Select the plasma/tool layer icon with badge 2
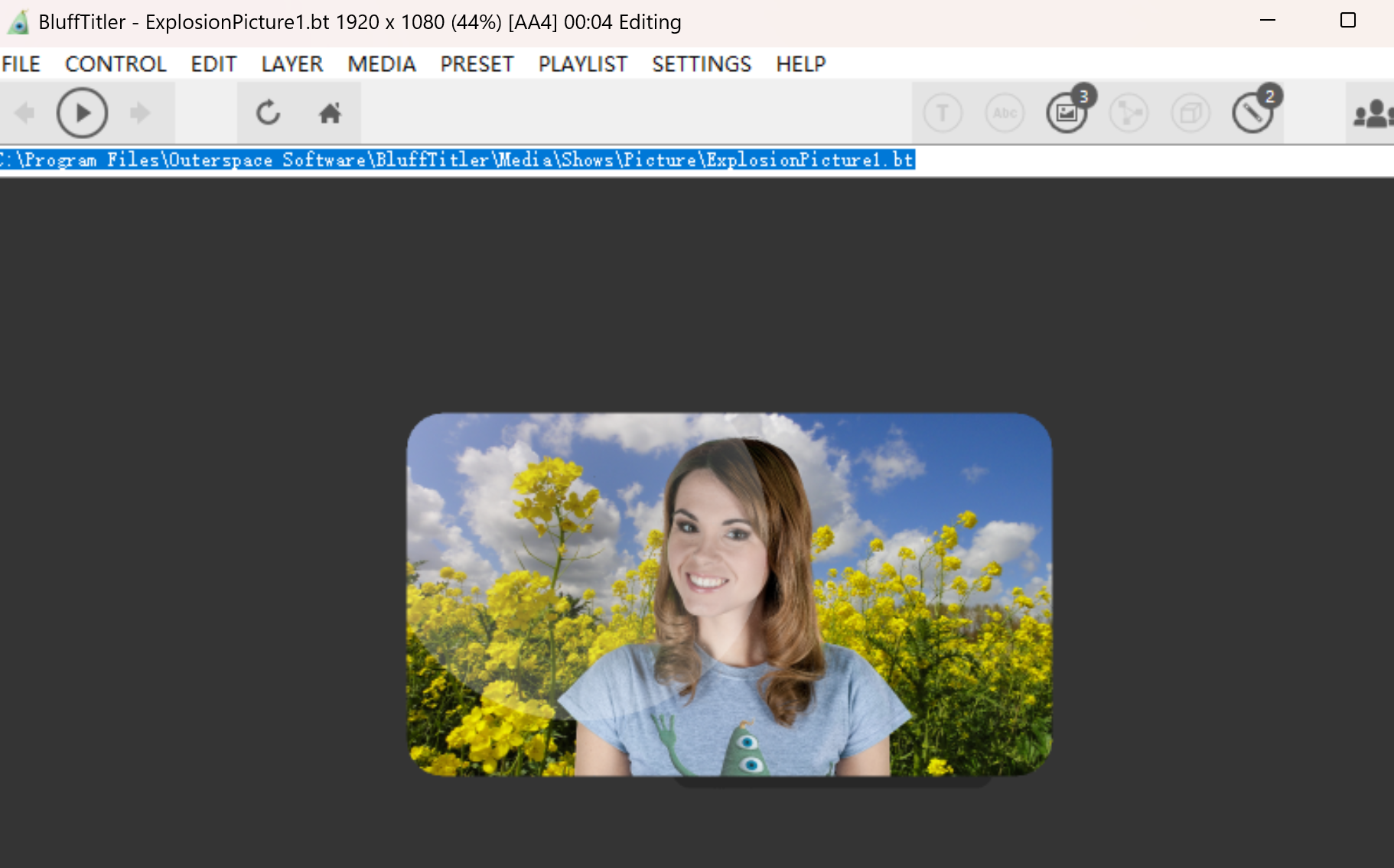Screen dimensions: 1394x868 coord(1255,112)
